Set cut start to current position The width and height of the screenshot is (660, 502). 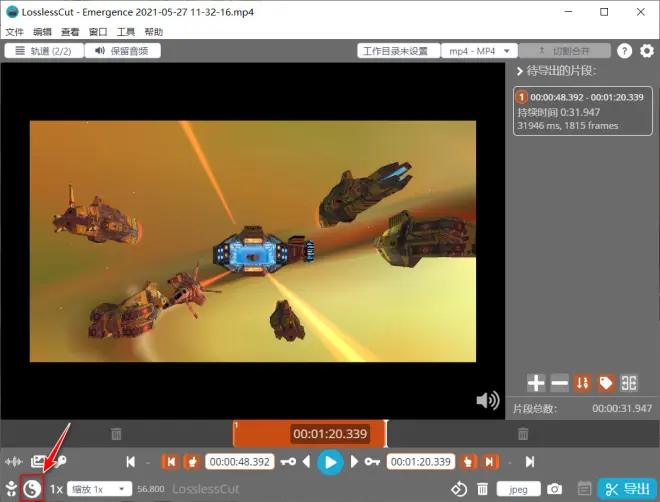click(192, 462)
